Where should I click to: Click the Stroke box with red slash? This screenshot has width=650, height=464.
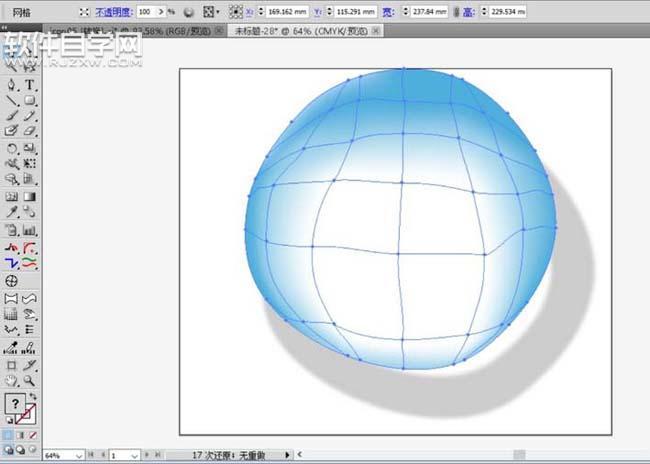coord(29,414)
